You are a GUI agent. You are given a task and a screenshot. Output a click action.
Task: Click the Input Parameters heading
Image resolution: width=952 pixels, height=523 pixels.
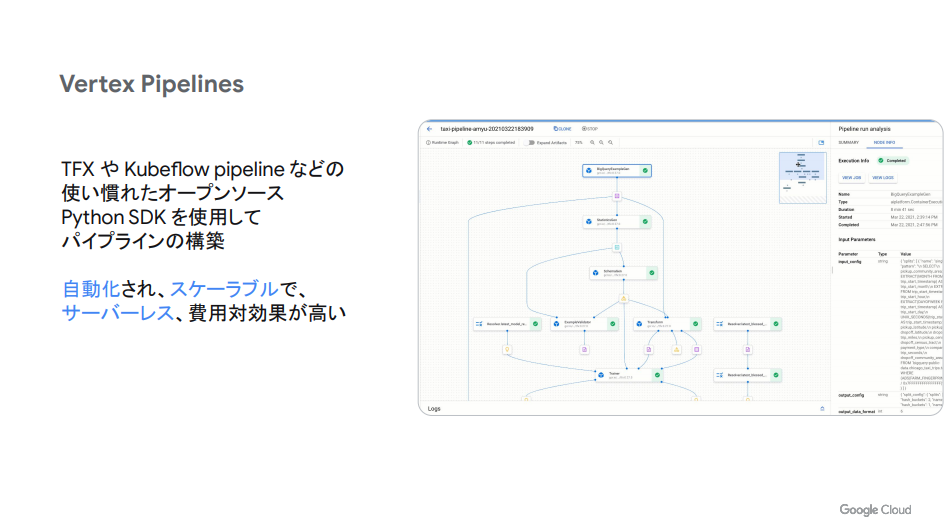pos(857,240)
